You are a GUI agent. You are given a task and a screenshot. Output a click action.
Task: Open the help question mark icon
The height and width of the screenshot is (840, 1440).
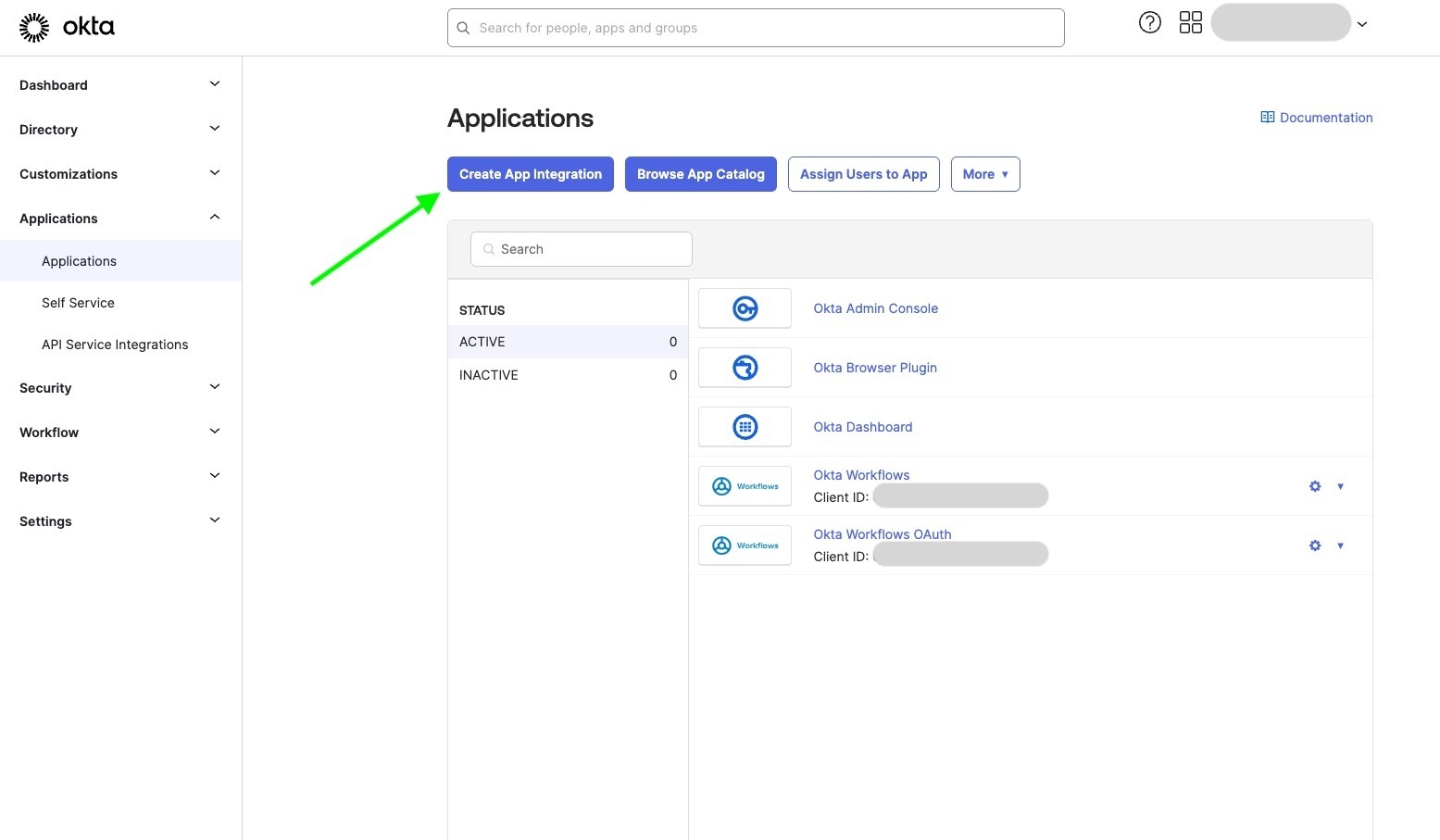click(1149, 23)
